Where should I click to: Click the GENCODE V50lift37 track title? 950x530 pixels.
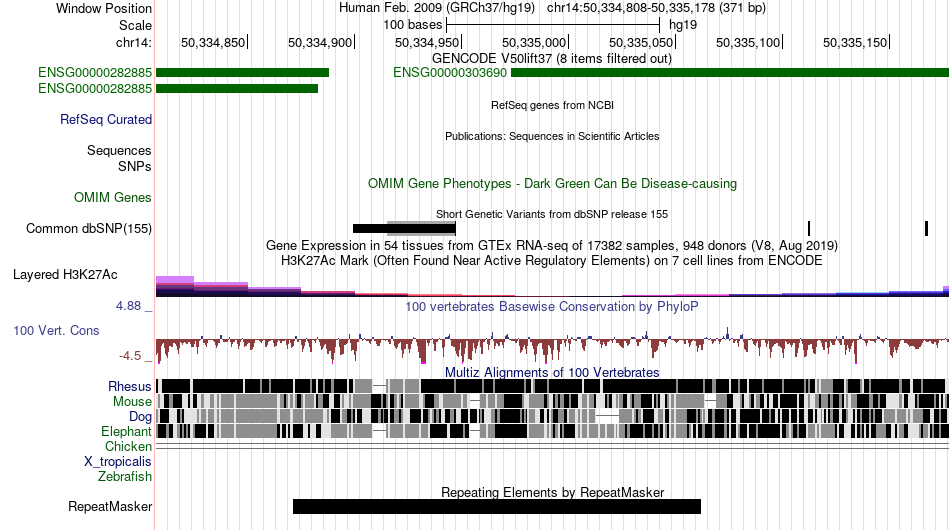point(552,59)
